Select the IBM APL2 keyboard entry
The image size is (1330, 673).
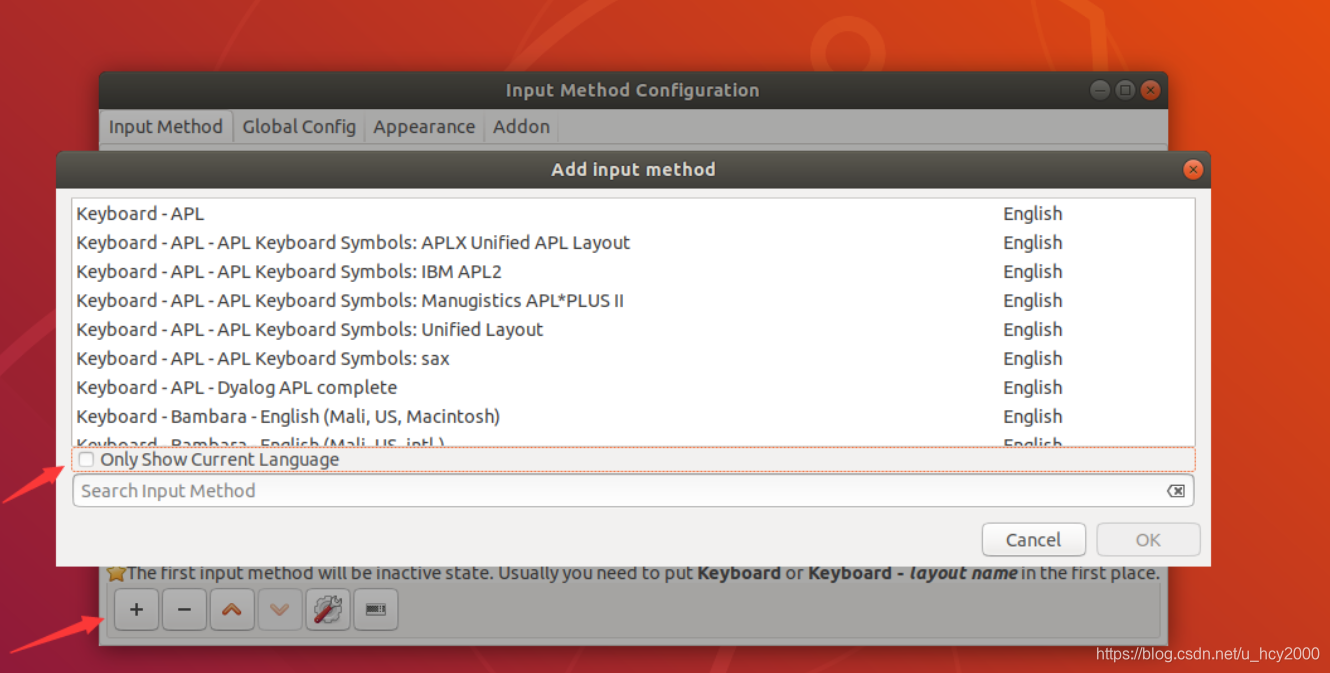[633, 272]
